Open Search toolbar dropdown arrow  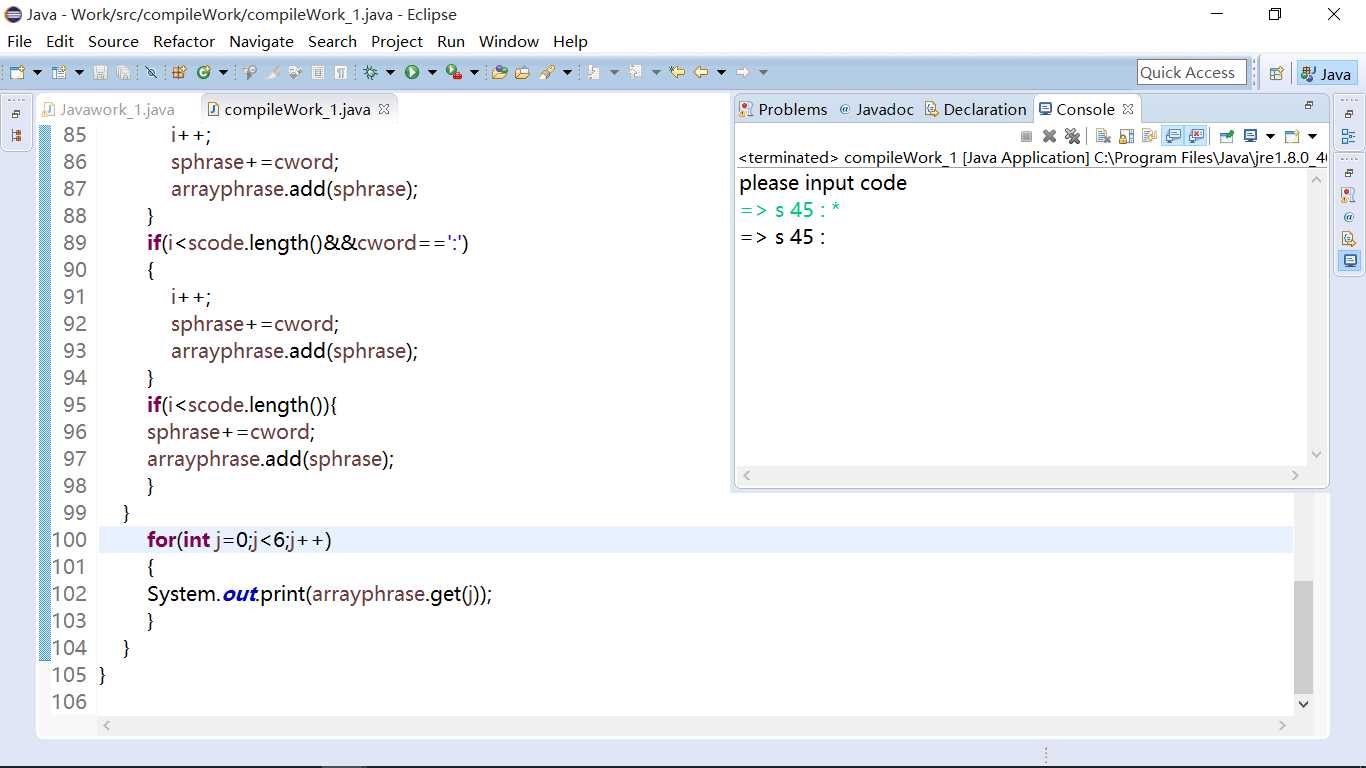[x=567, y=72]
